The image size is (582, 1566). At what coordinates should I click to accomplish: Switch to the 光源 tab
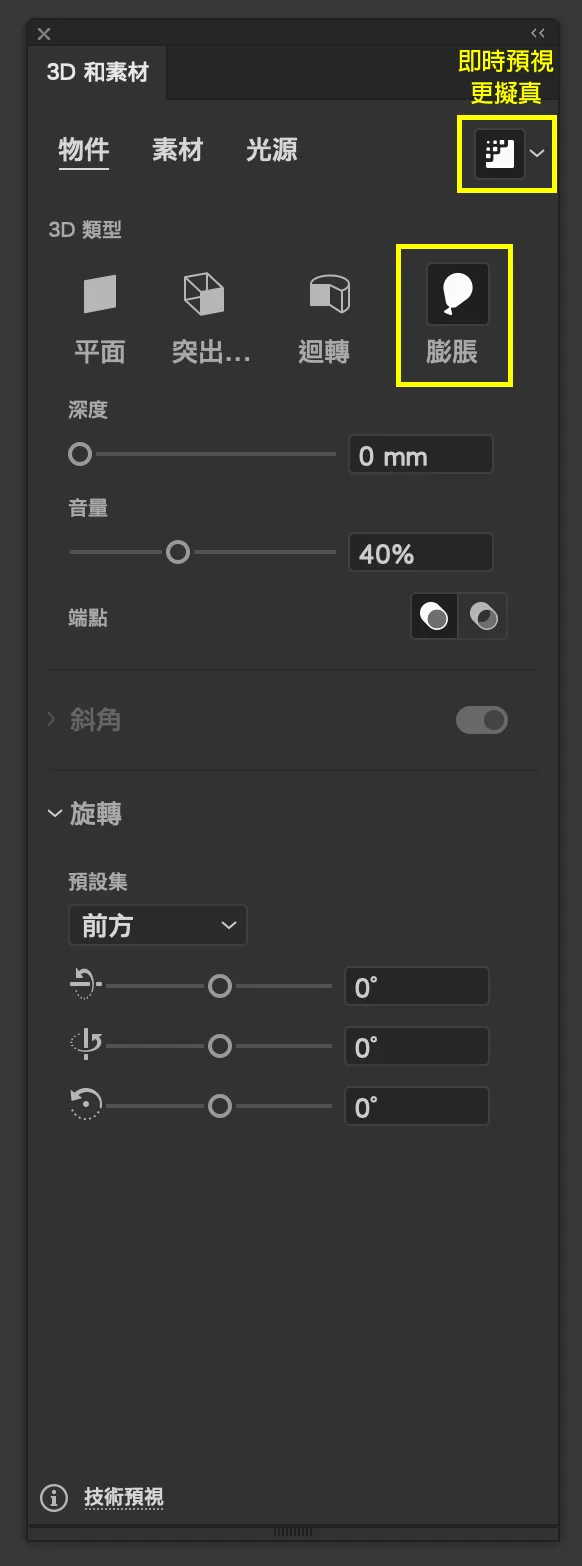[271, 150]
